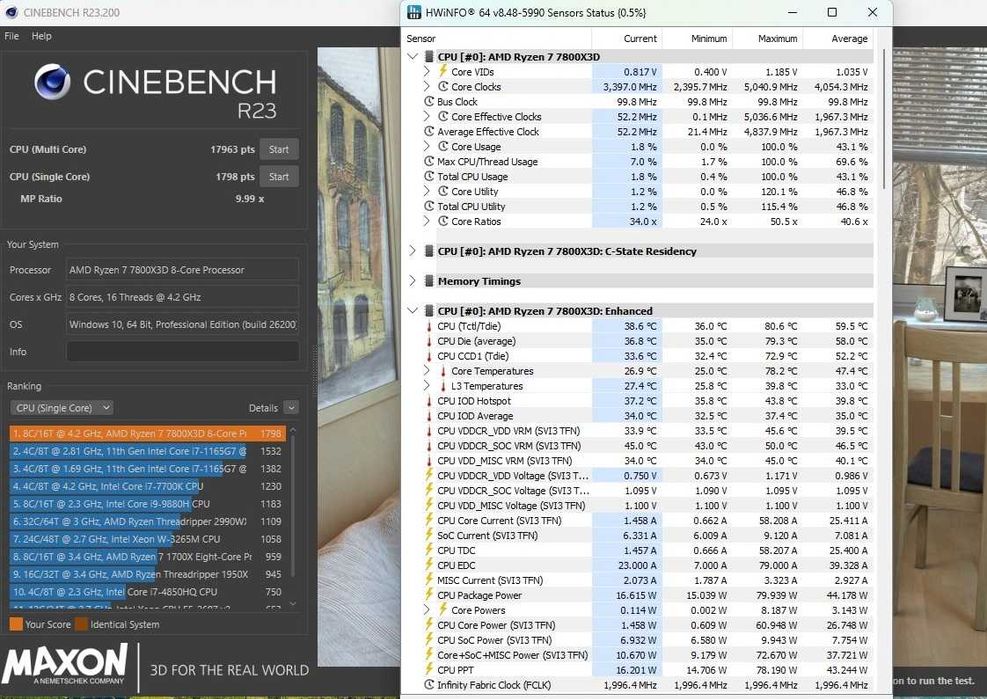Expand the Core Utility row

[x=427, y=191]
